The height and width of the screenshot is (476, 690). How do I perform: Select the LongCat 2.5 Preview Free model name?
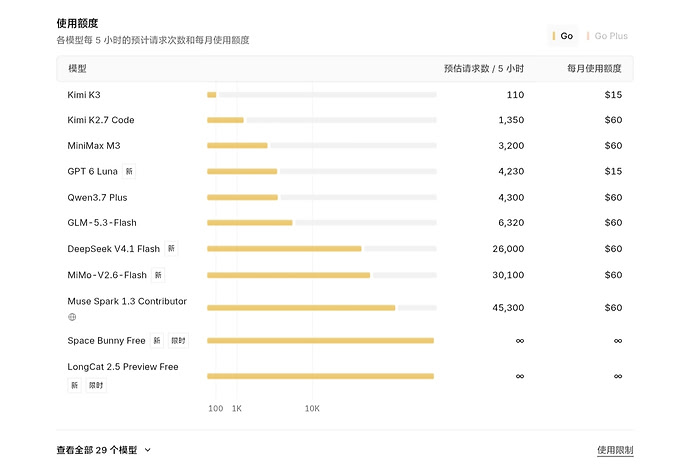pos(123,367)
